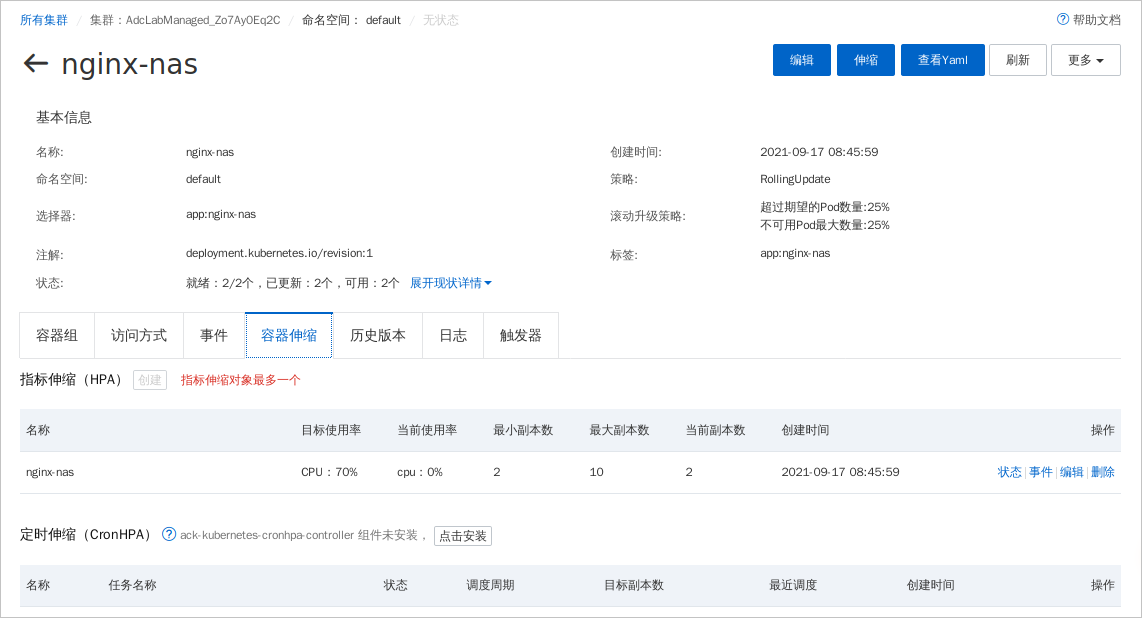
Task: Go back using the left arrow icon
Action: (36, 63)
